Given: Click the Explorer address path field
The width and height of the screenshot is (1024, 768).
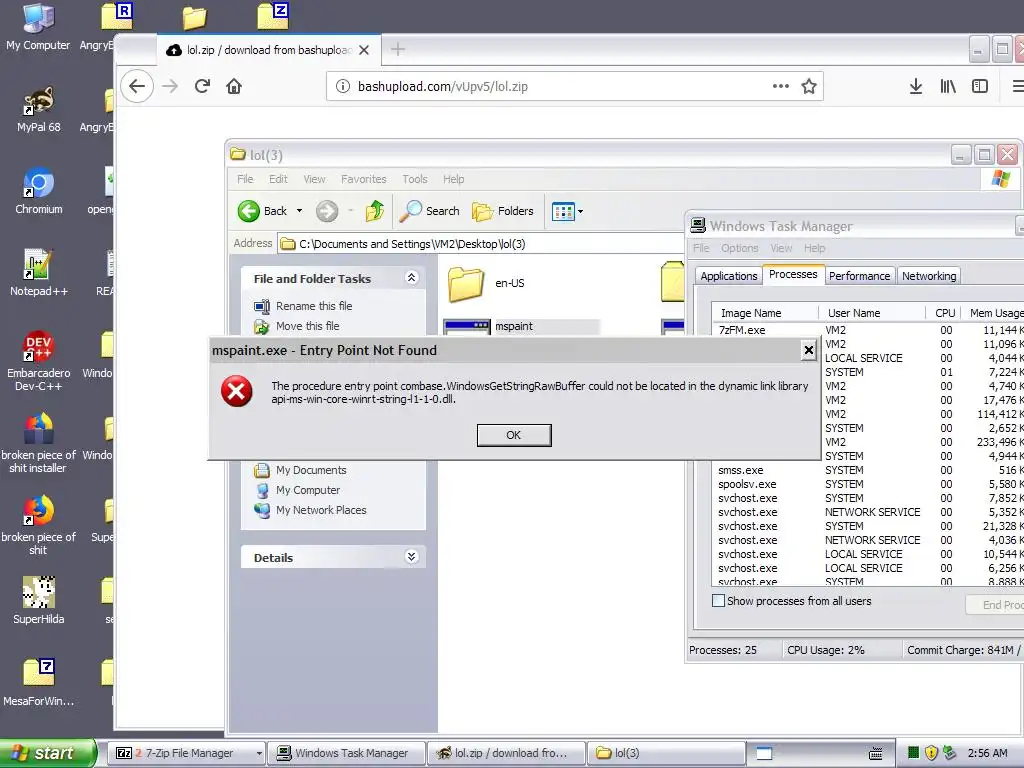Looking at the screenshot, I should pyautogui.click(x=480, y=244).
